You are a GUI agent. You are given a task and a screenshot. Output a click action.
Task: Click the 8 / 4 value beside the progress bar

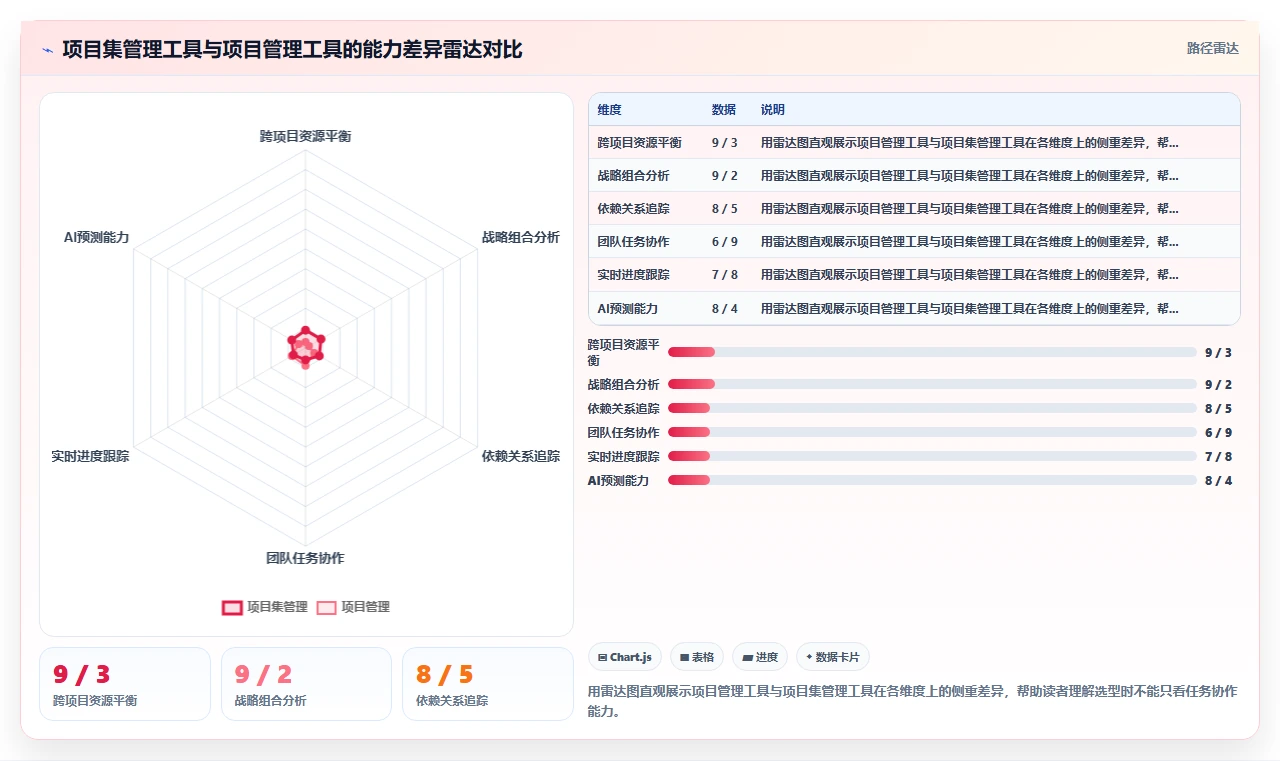pyautogui.click(x=1218, y=480)
